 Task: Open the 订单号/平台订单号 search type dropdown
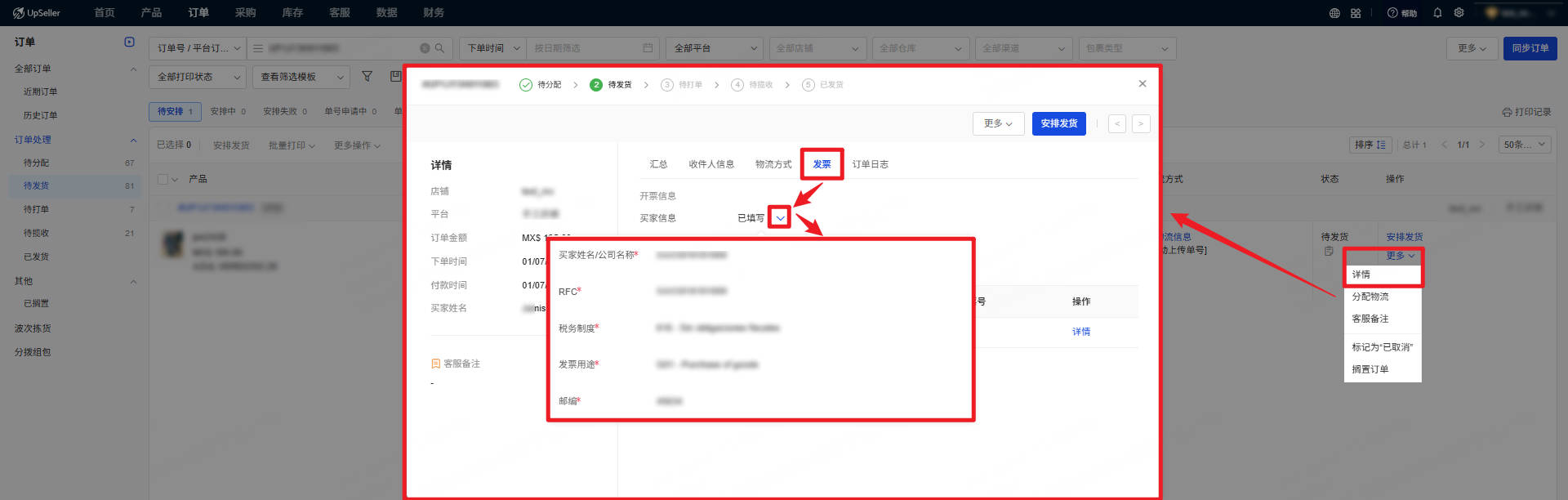click(198, 48)
